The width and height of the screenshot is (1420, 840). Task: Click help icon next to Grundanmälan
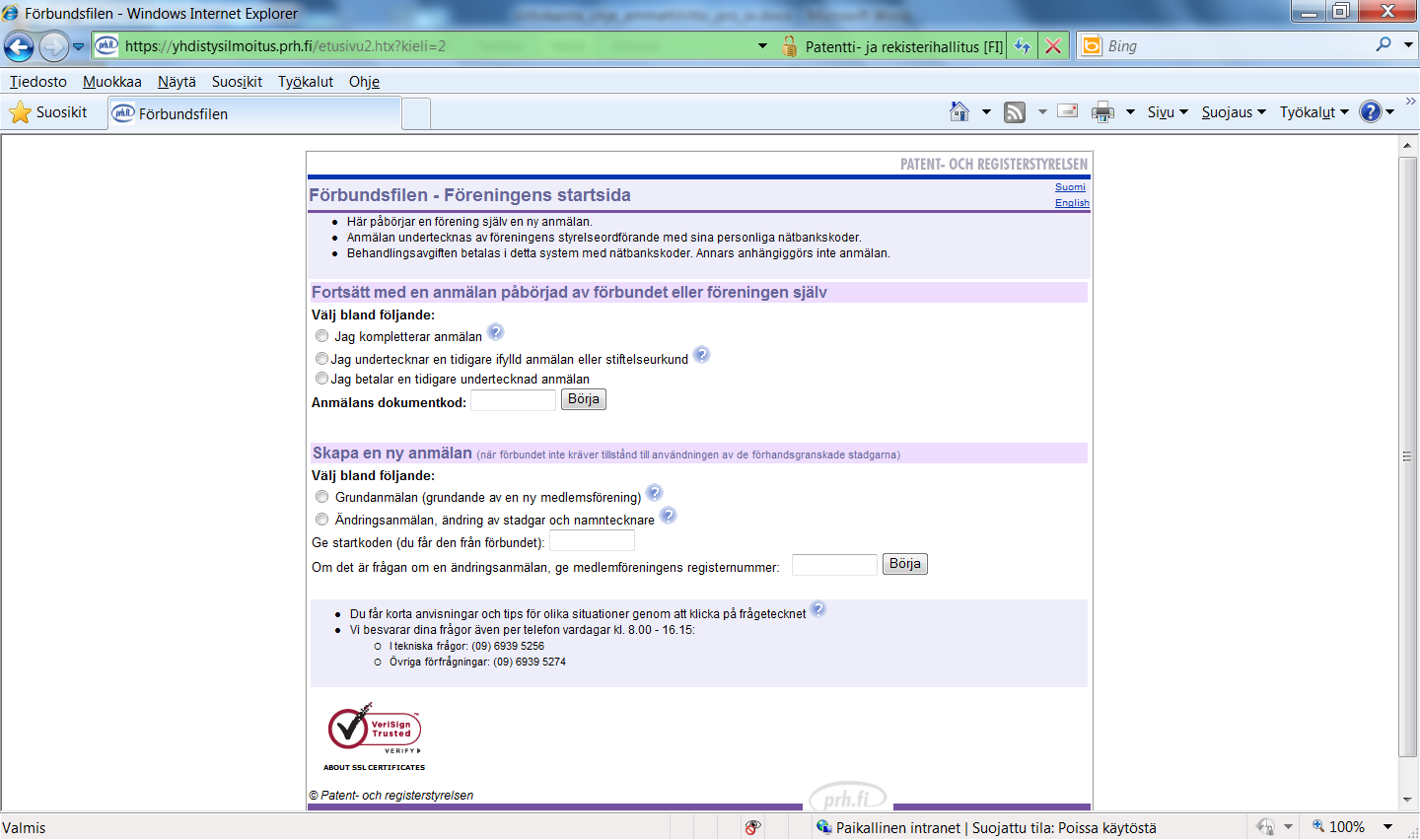(x=655, y=493)
